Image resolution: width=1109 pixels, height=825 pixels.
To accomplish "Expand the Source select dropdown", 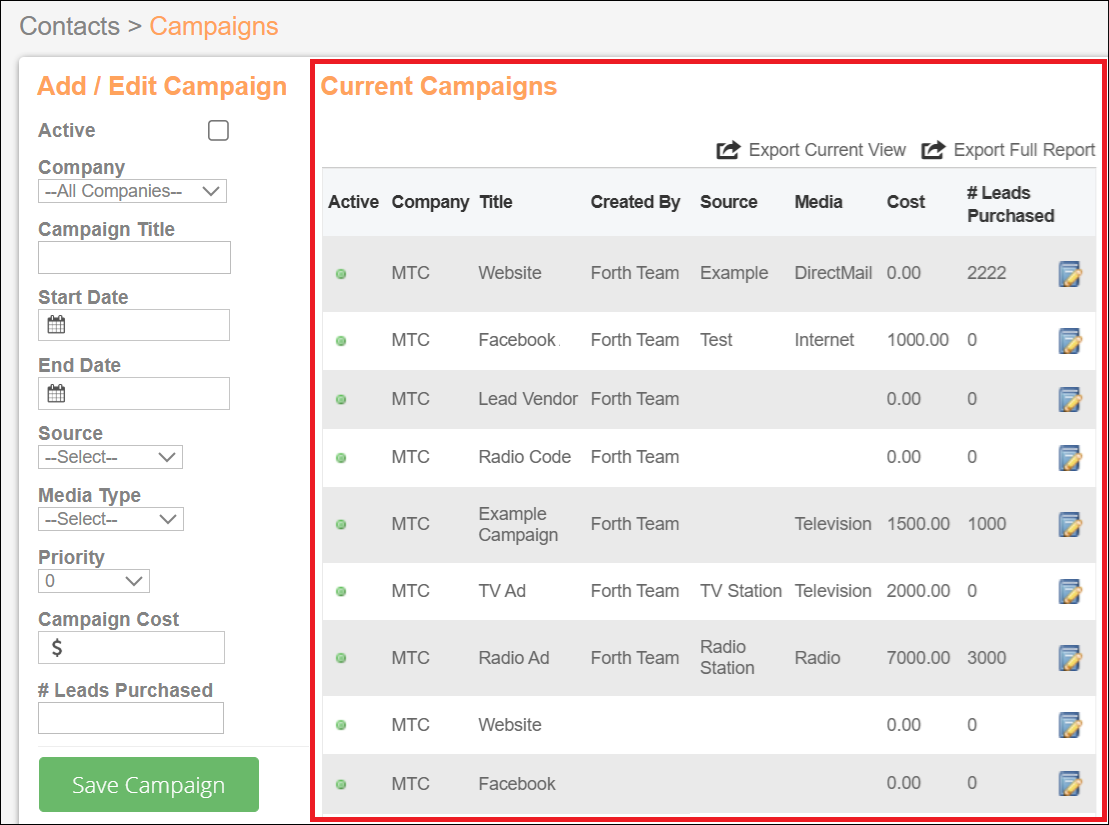I will click(110, 457).
